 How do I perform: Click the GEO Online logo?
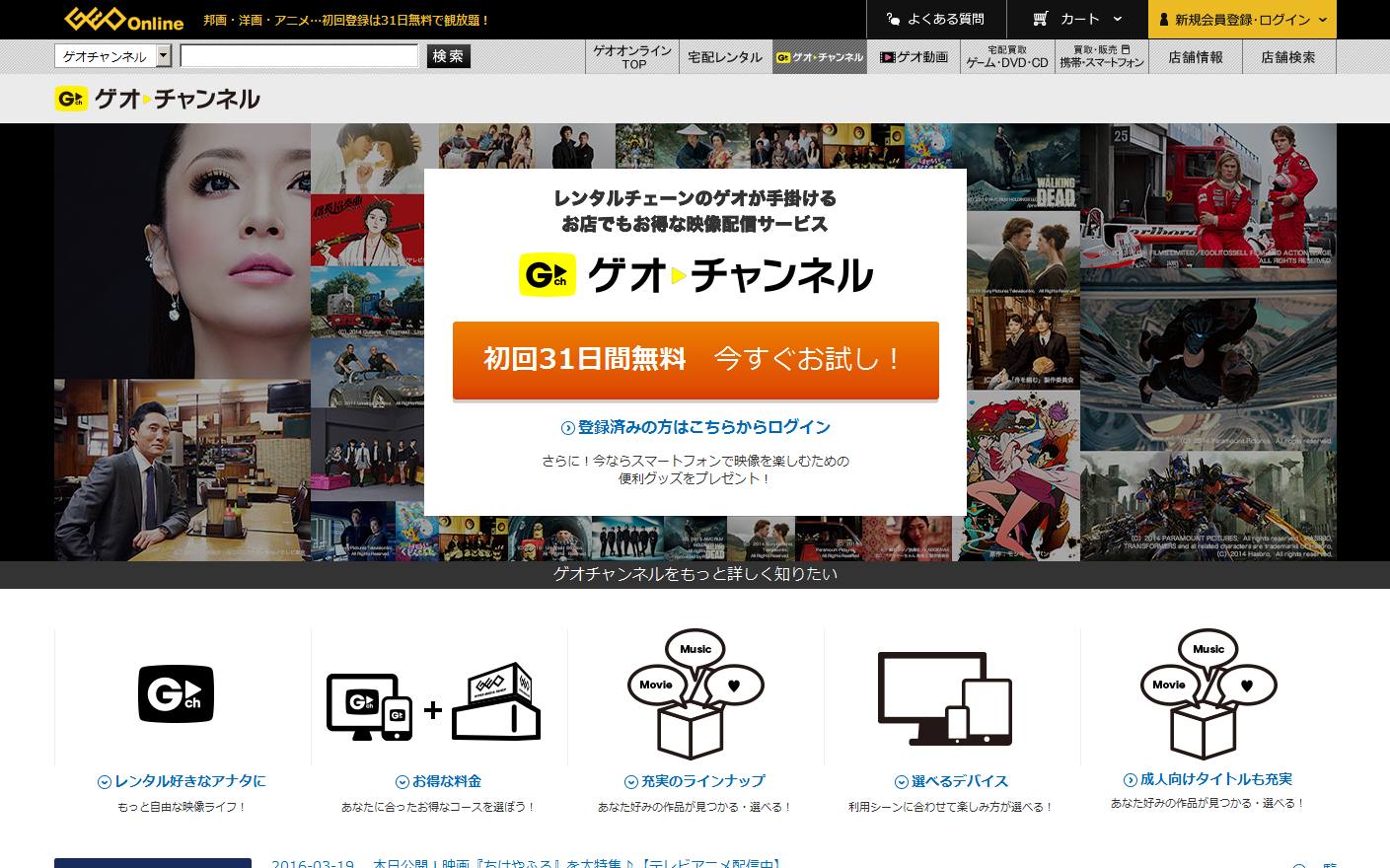click(123, 19)
